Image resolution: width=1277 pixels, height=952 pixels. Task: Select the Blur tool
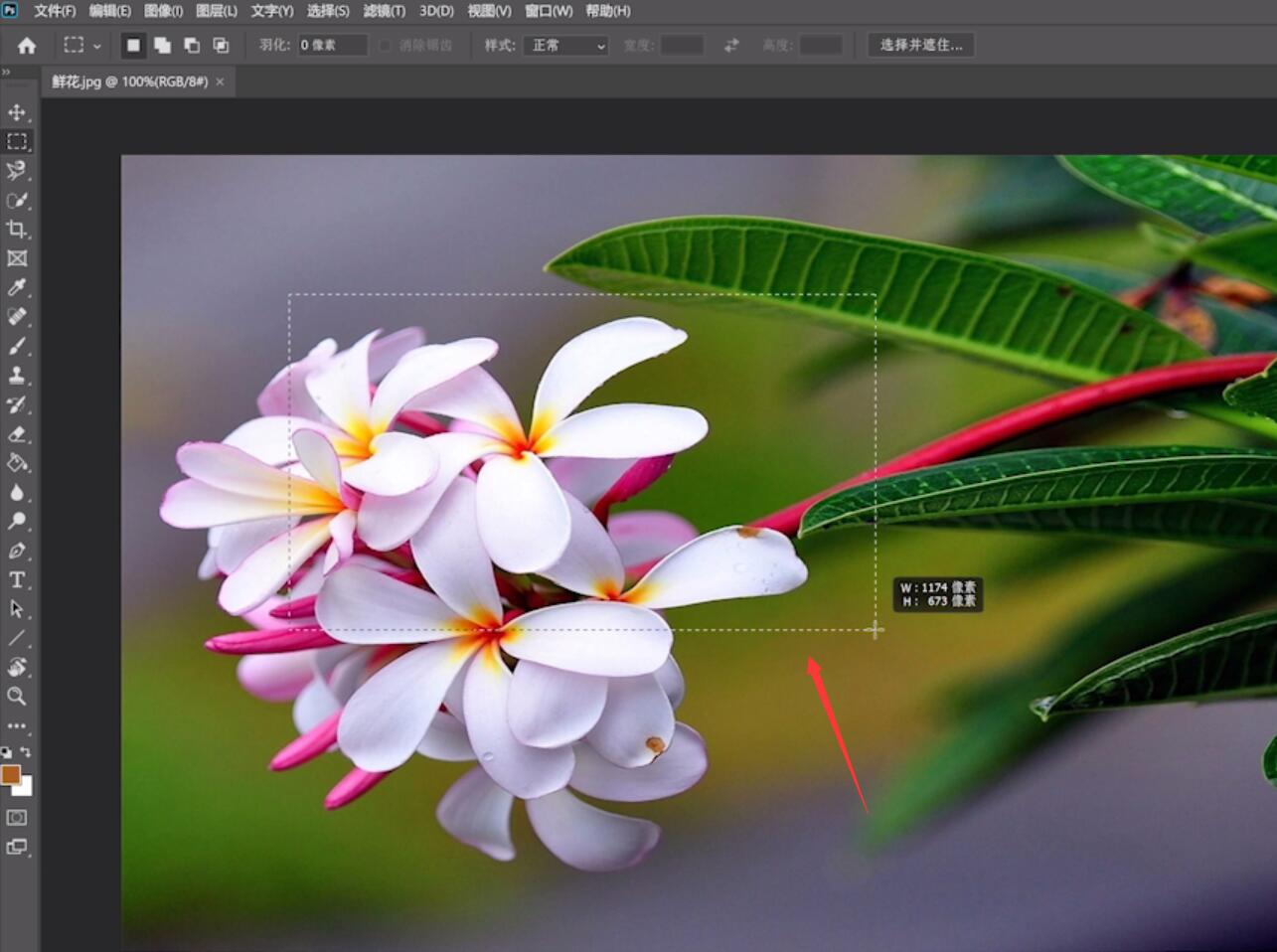[x=17, y=493]
